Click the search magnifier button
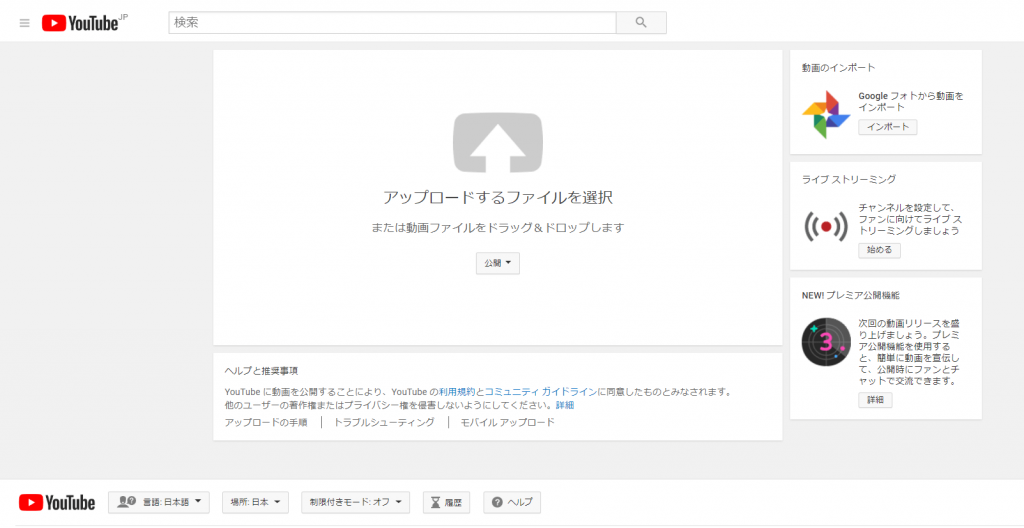Screen dimensions: 1024x528 pos(641,23)
